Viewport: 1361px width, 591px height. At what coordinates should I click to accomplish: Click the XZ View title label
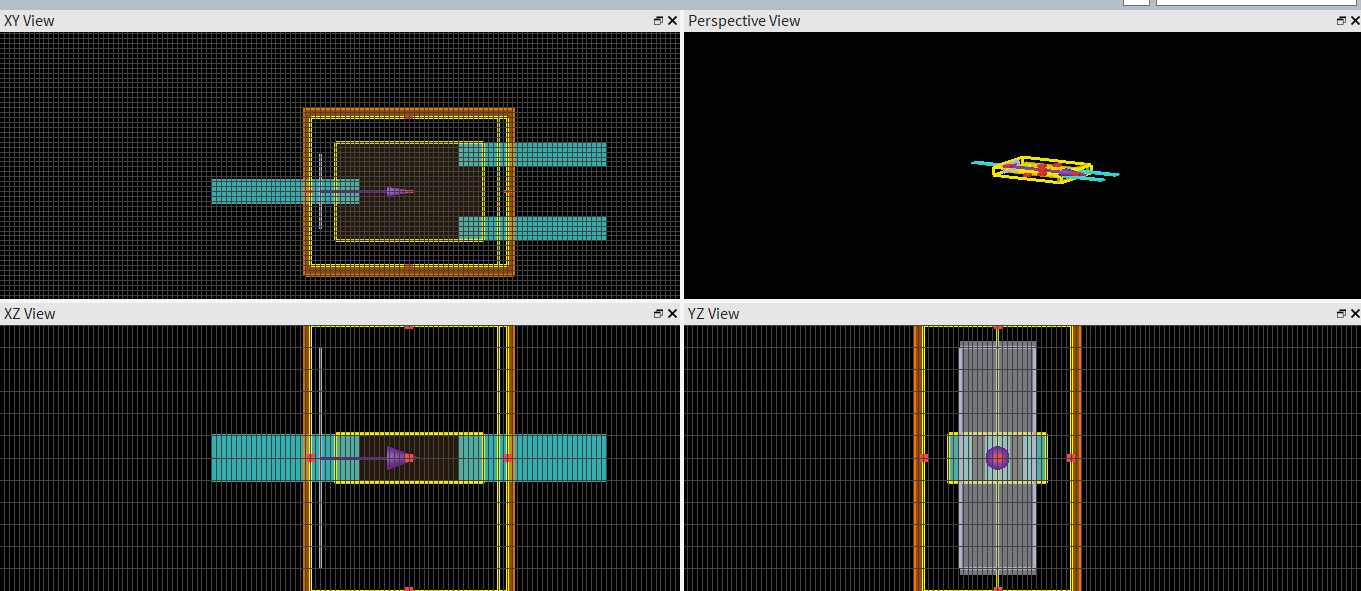(x=29, y=313)
